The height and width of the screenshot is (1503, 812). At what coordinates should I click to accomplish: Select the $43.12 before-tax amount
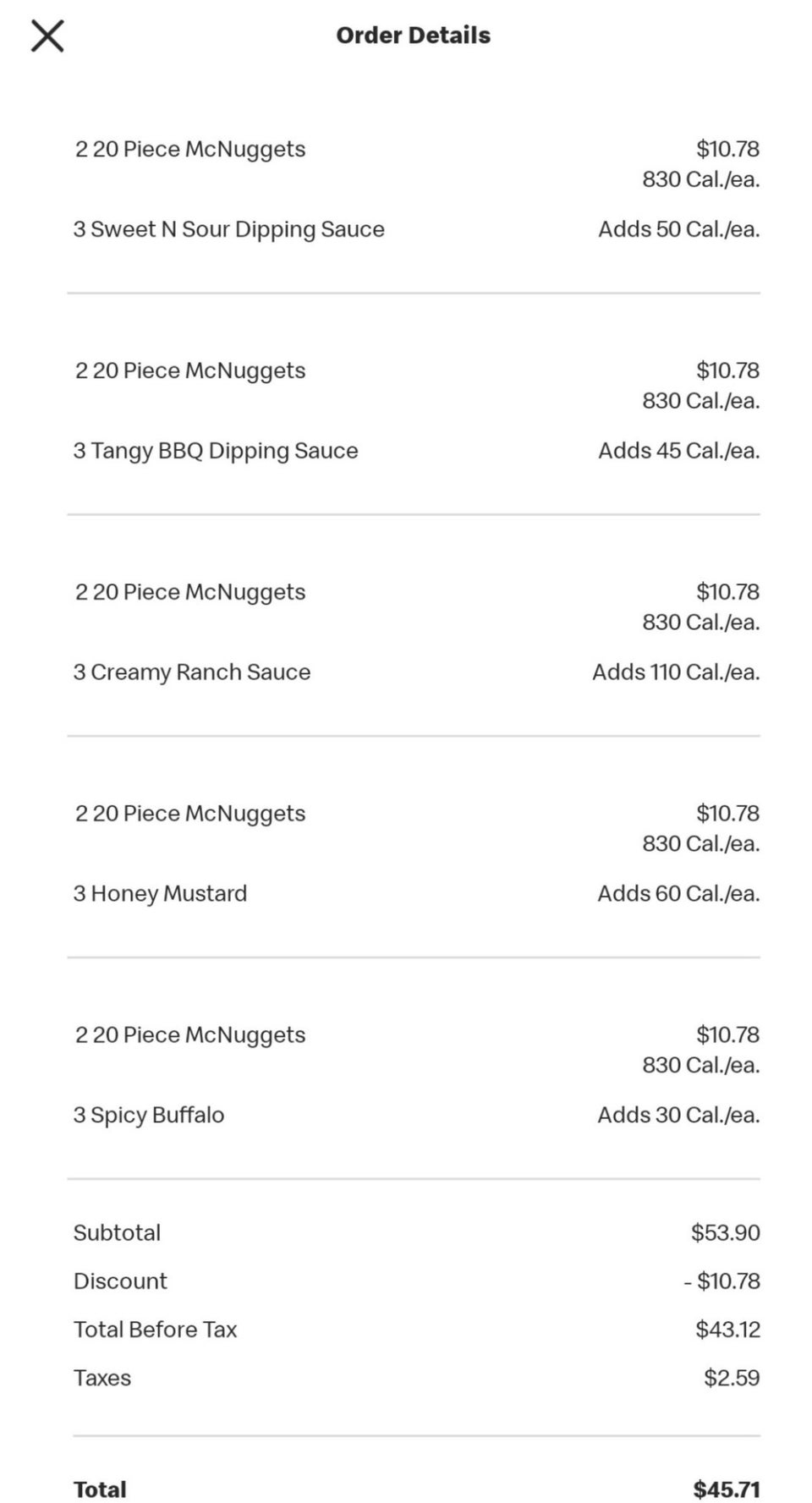(727, 1330)
